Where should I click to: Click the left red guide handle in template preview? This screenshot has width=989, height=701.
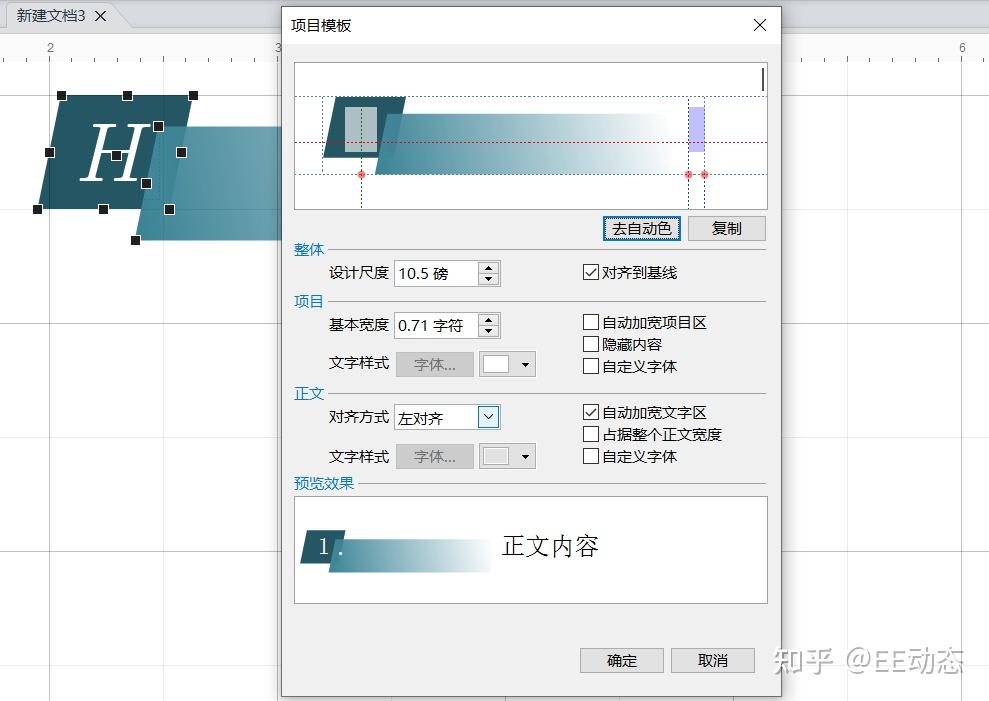(x=361, y=175)
